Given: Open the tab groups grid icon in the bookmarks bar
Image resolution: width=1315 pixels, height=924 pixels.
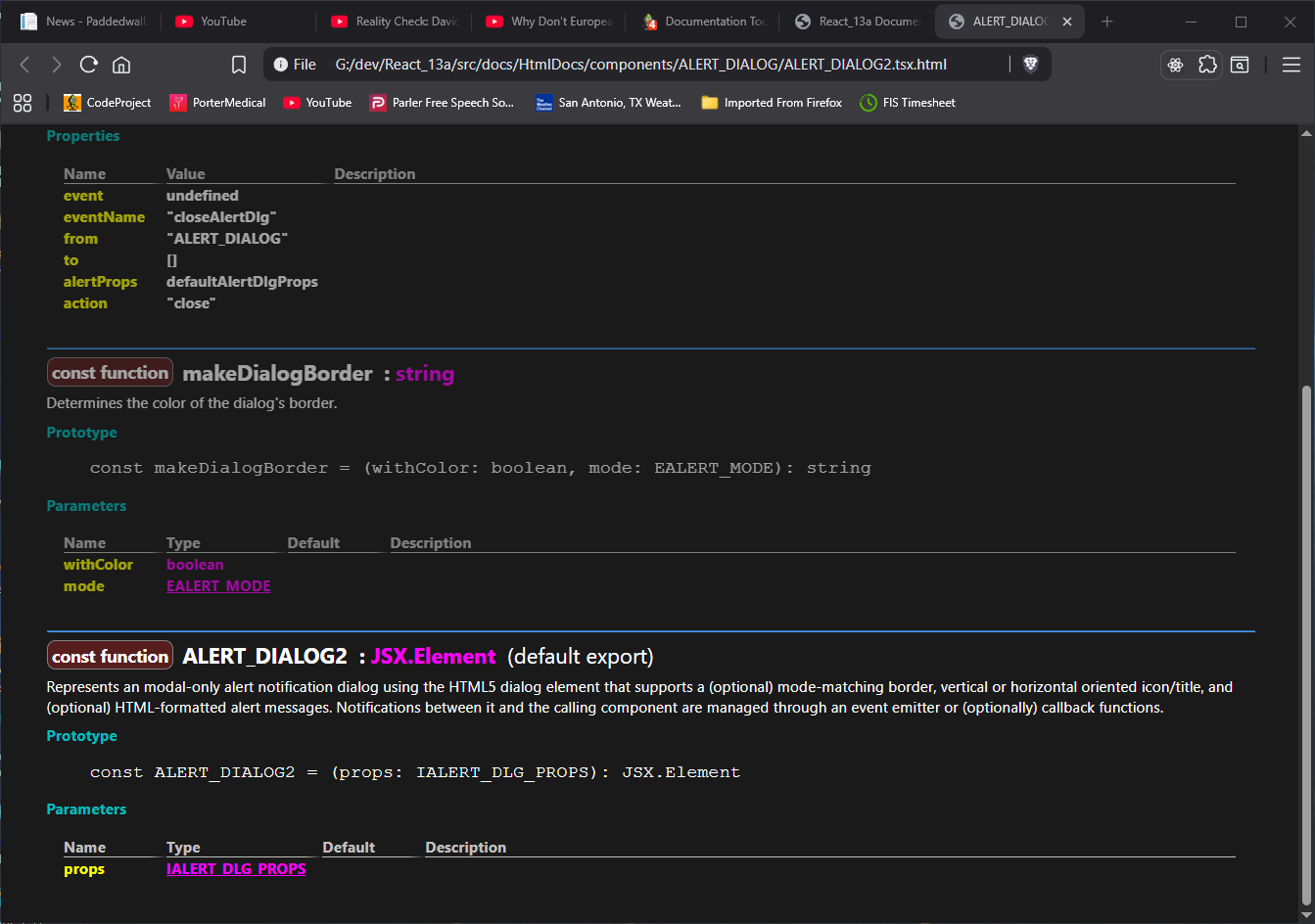Looking at the screenshot, I should pos(23,103).
